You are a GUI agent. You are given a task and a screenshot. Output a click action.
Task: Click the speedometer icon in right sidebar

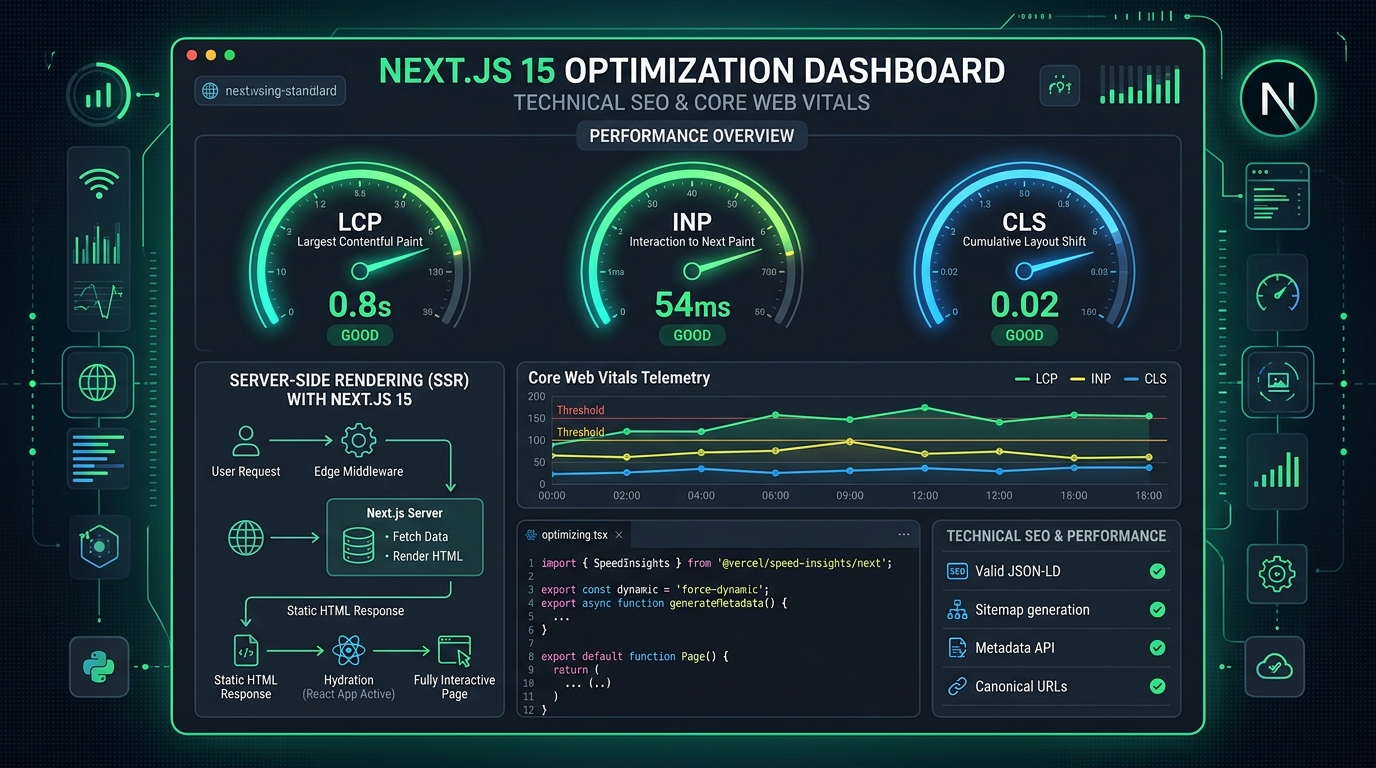(1276, 292)
